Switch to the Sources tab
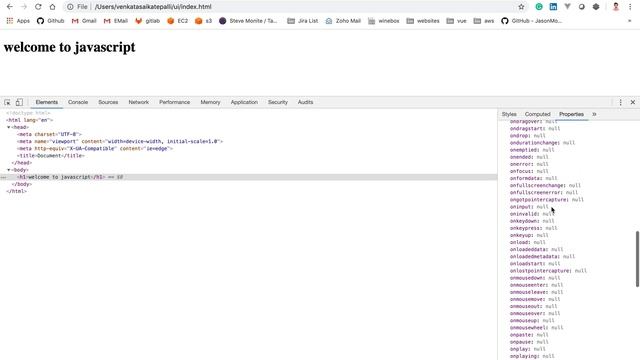This screenshot has width=640, height=360. (108, 102)
